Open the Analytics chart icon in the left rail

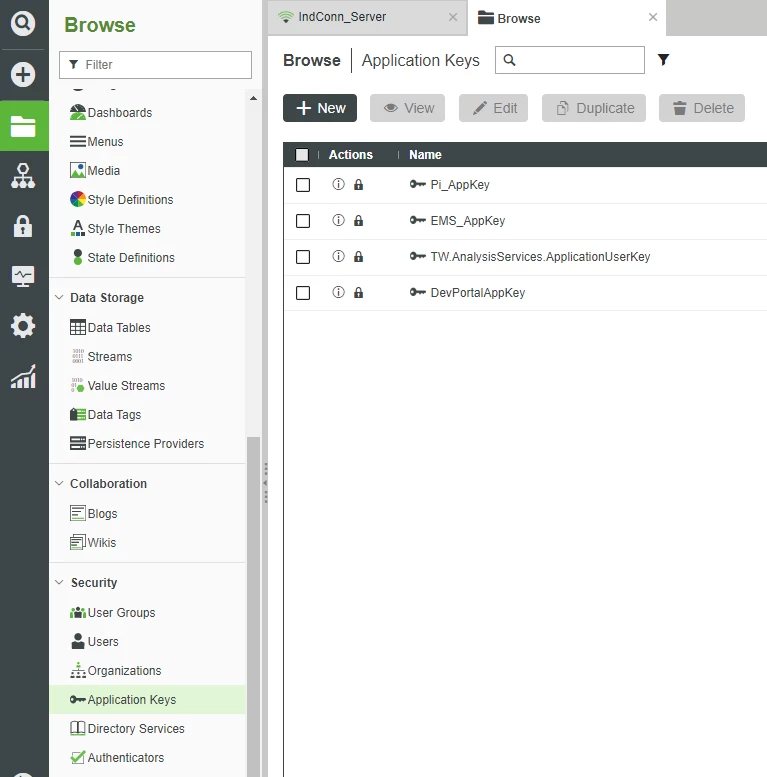point(23,377)
